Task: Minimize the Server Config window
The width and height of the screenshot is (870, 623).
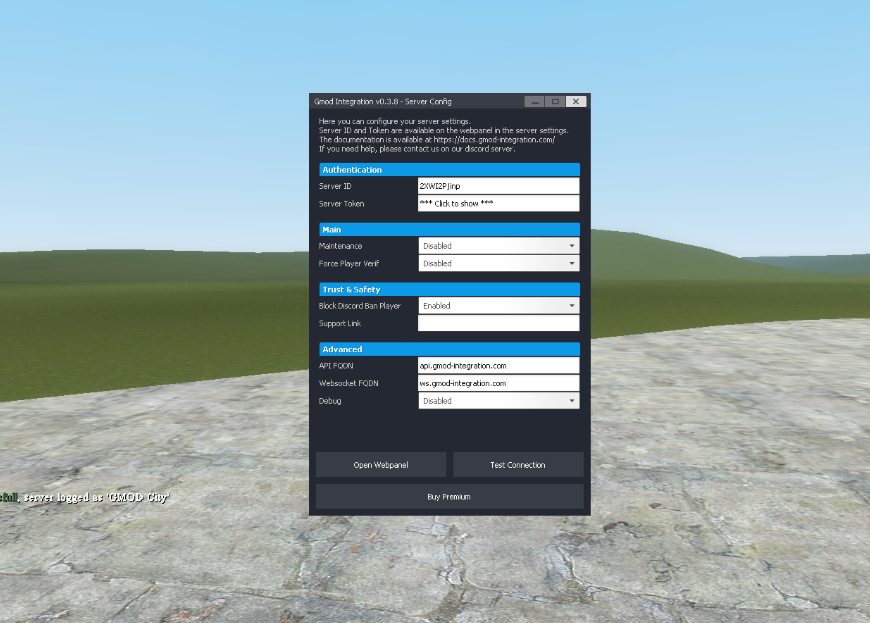Action: (x=535, y=101)
